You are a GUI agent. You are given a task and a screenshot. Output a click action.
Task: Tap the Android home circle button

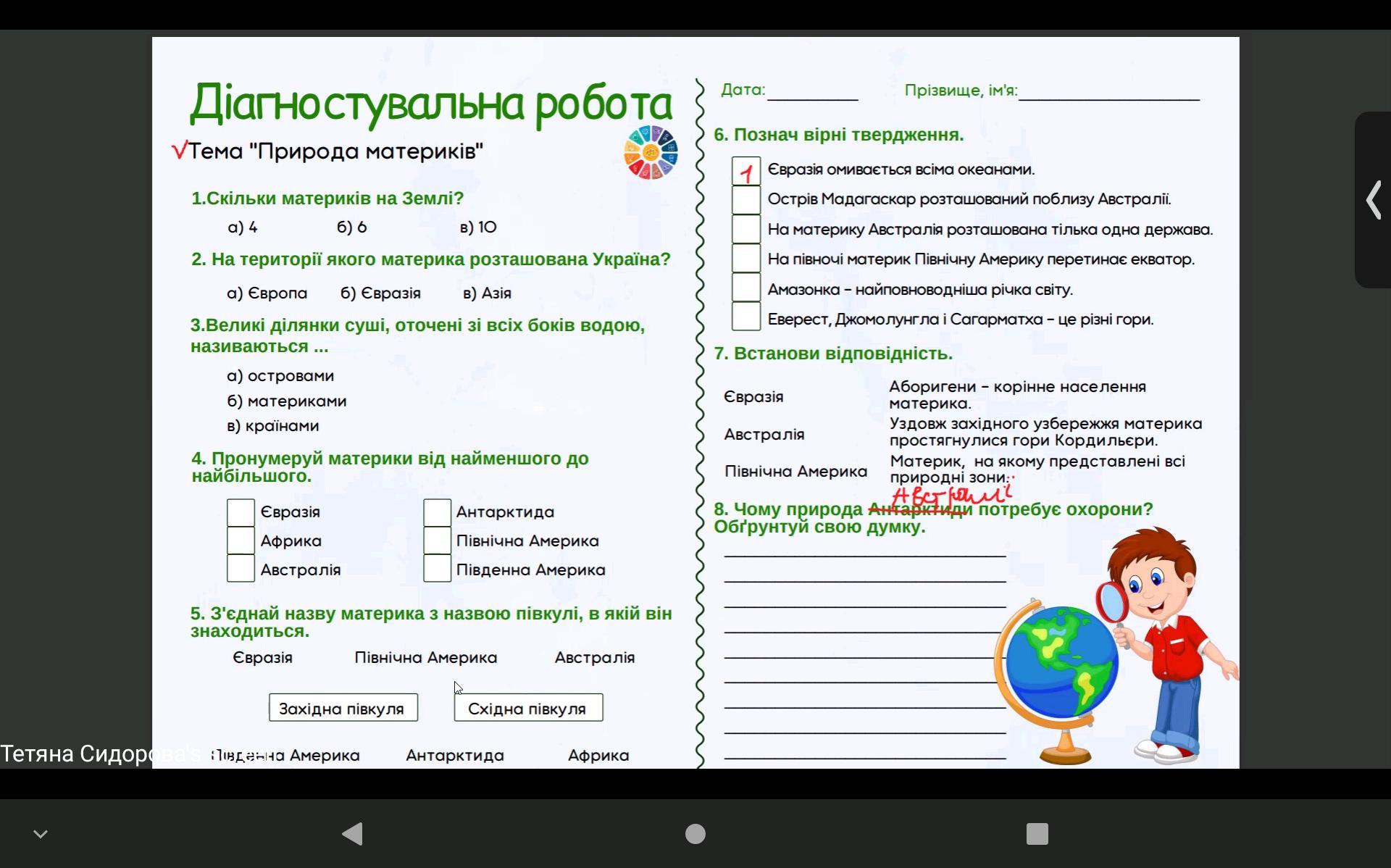[695, 834]
